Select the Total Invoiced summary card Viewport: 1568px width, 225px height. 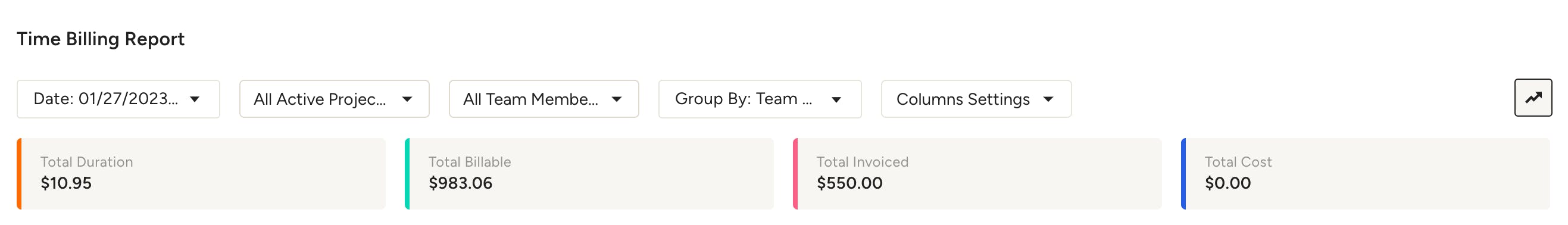pyautogui.click(x=977, y=174)
